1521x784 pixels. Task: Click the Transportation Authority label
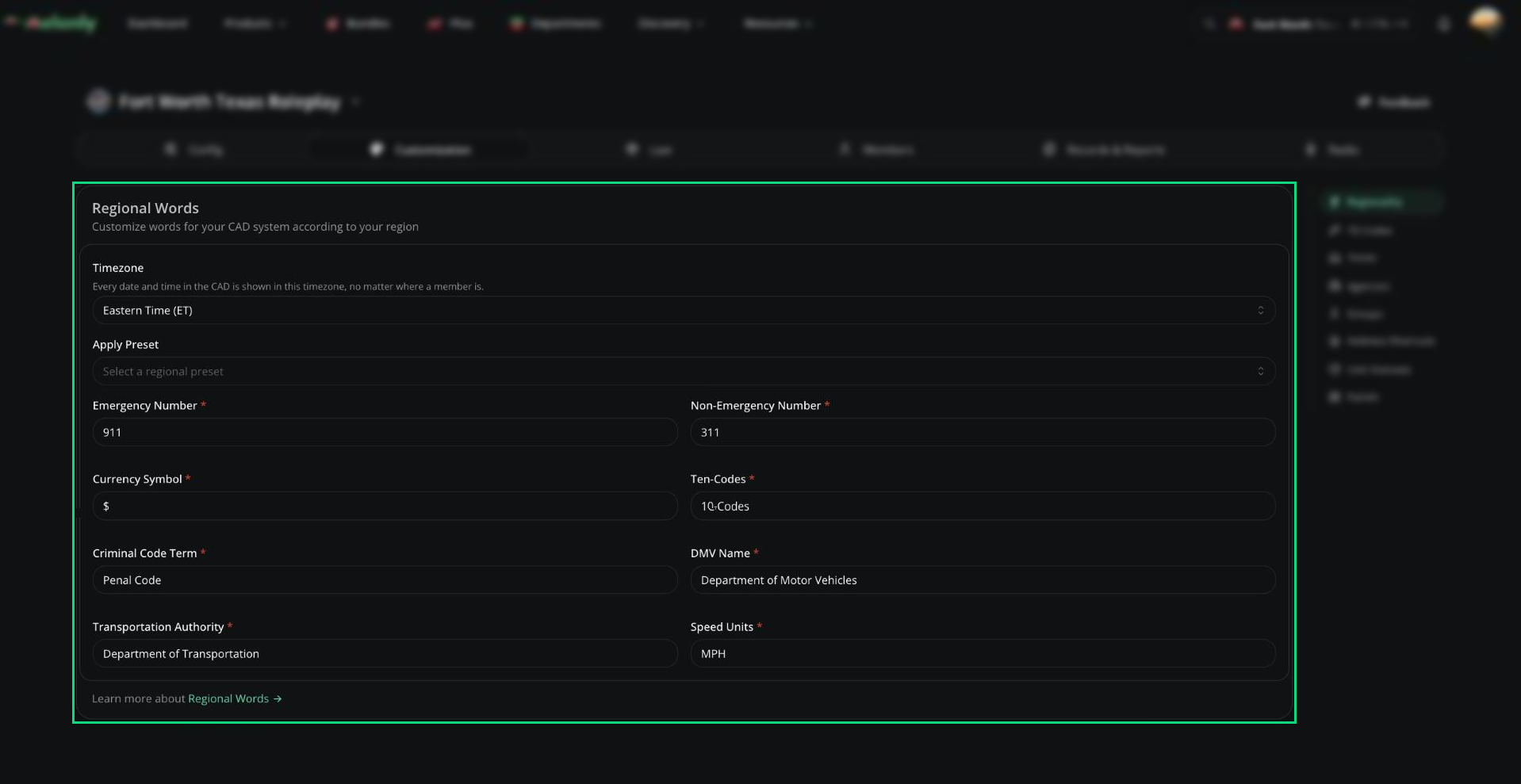(158, 626)
